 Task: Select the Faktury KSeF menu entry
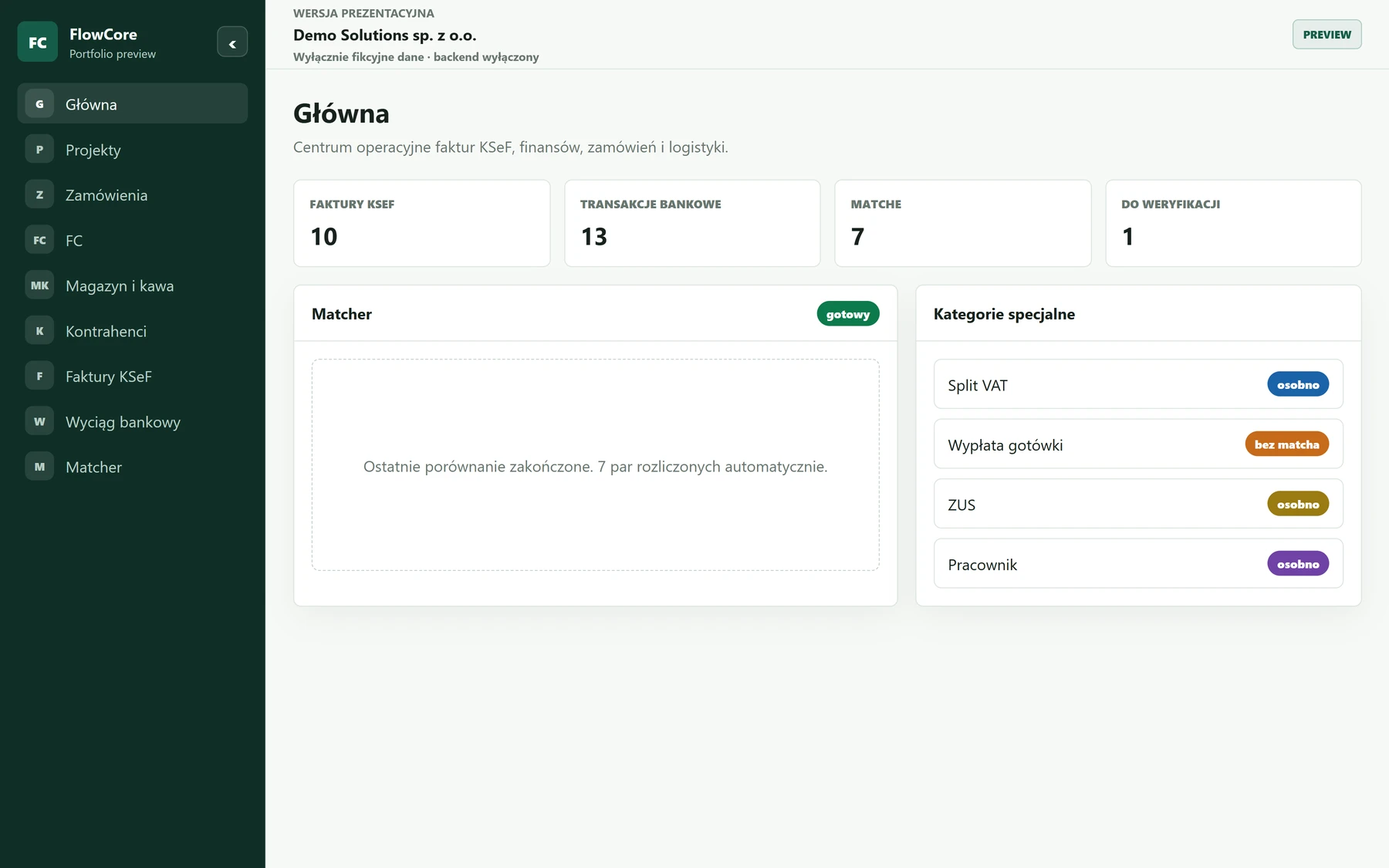click(x=133, y=376)
